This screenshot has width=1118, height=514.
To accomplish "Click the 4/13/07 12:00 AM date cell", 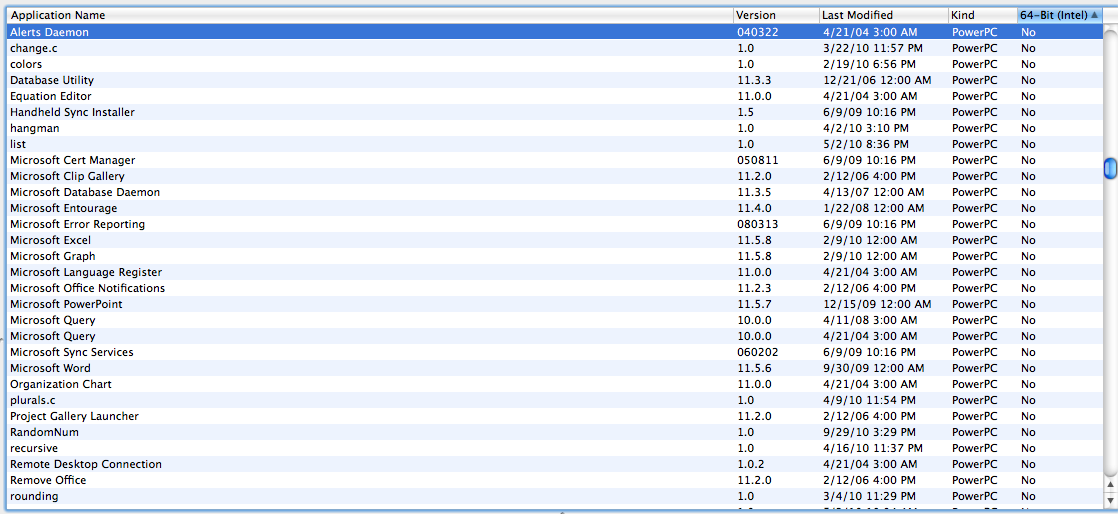I will pyautogui.click(x=873, y=192).
